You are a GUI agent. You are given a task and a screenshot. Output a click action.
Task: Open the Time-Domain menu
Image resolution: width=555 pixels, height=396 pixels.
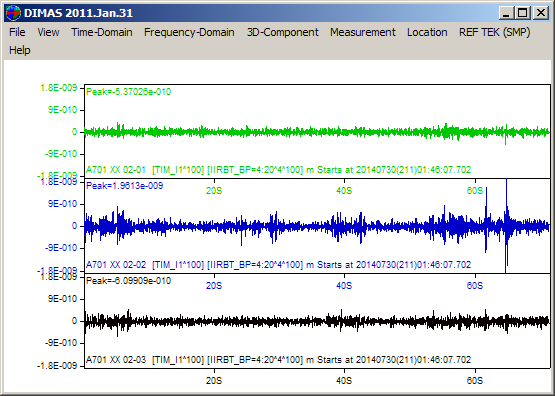(x=102, y=32)
